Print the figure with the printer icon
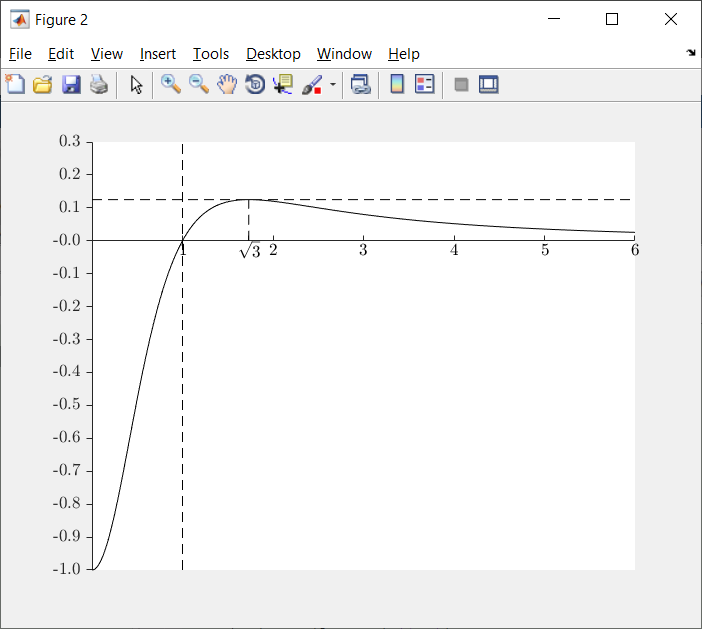 pyautogui.click(x=99, y=84)
